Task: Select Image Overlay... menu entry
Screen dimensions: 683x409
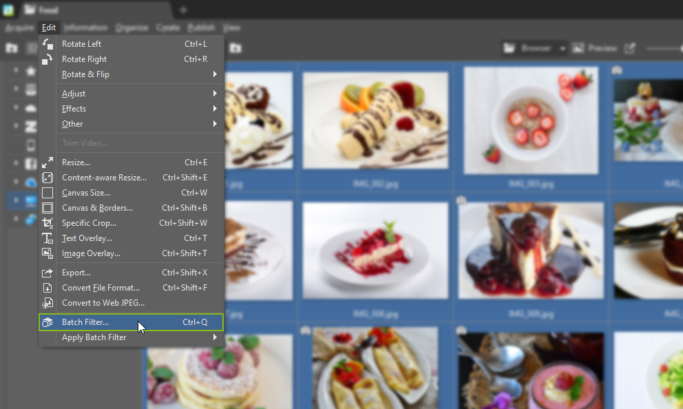Action: pyautogui.click(x=131, y=254)
